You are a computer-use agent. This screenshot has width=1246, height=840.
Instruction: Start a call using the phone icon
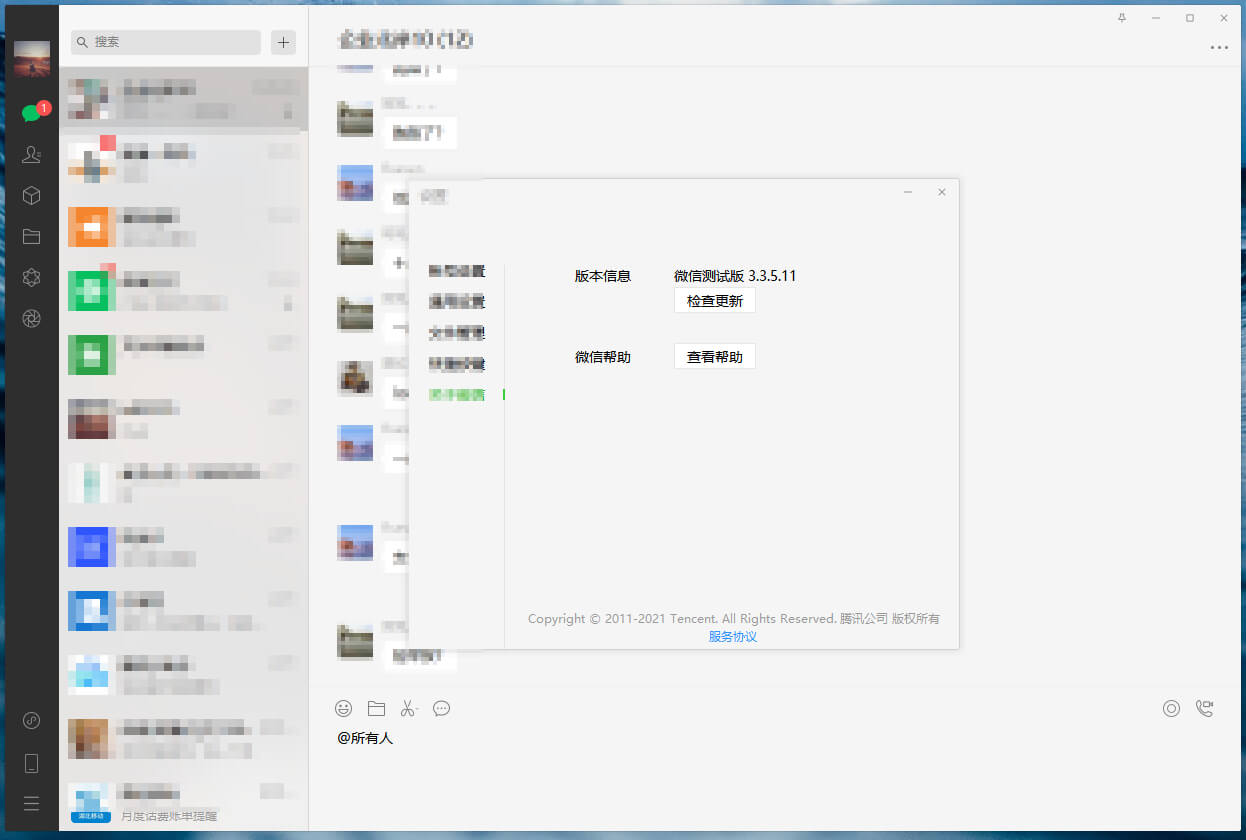point(1205,708)
